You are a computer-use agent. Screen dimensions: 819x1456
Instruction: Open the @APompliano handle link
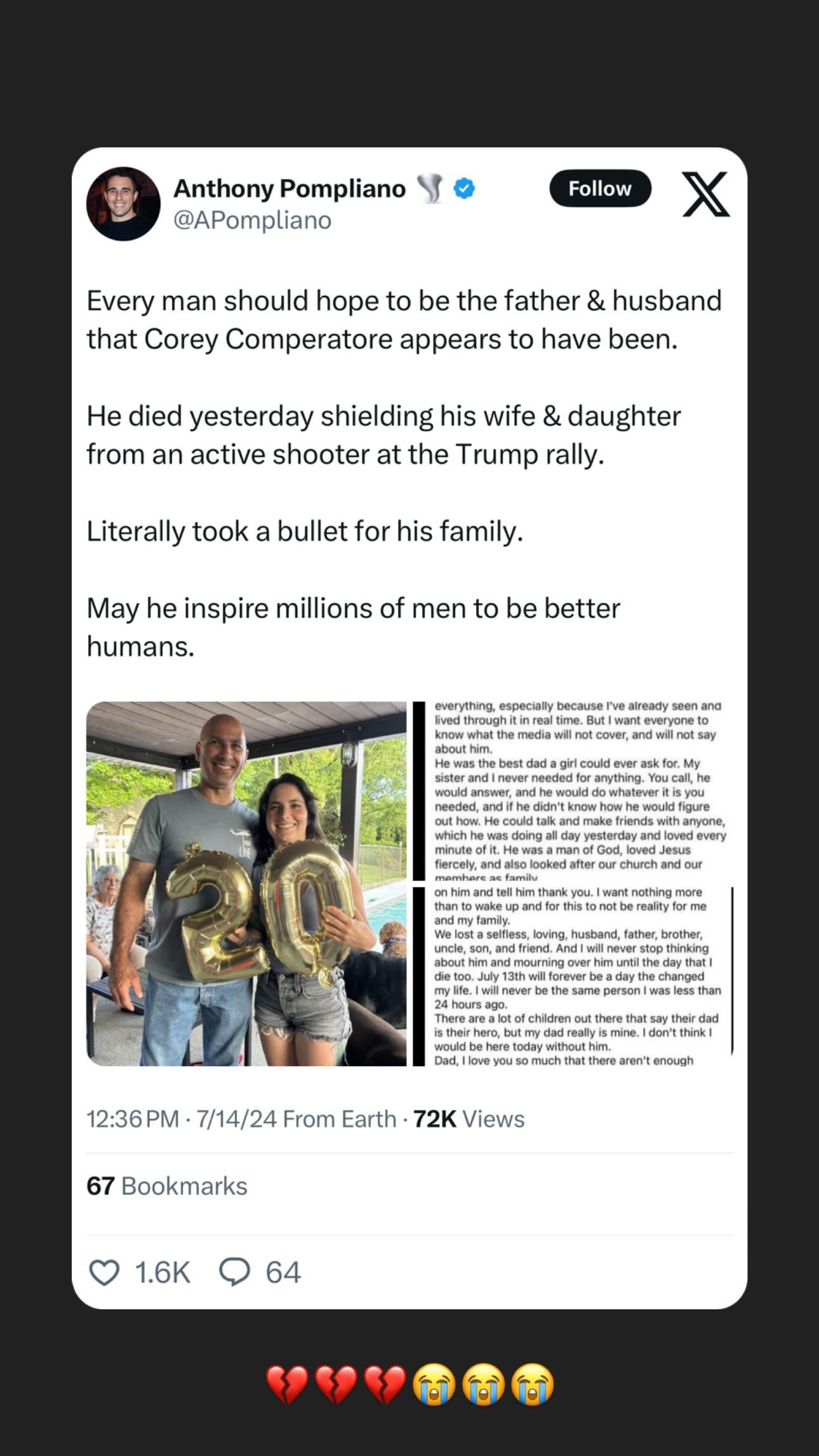(x=252, y=220)
